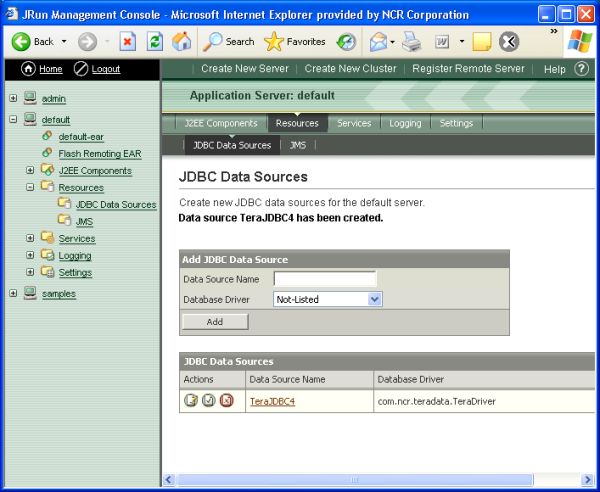Click the horizontal scrollbar thumb
Viewport: 600px width, 492px height.
tap(355, 480)
